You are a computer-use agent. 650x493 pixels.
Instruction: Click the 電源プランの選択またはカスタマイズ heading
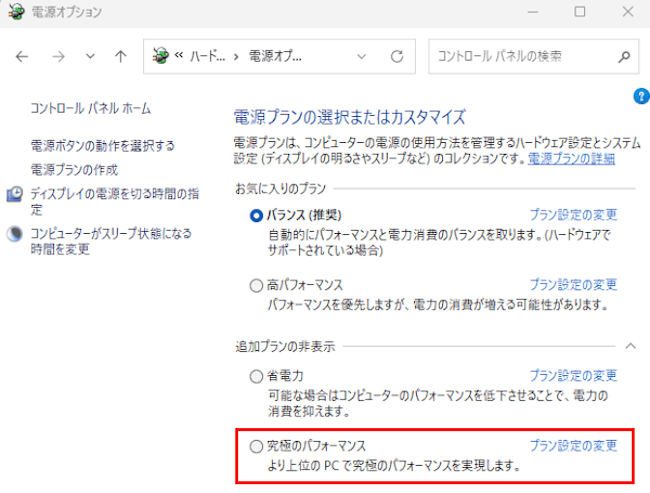click(350, 117)
